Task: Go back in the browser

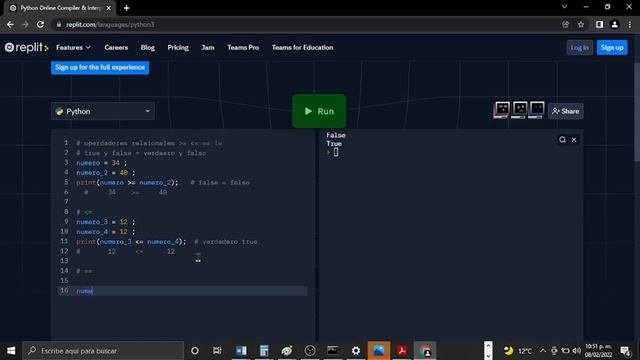Action: coord(10,24)
